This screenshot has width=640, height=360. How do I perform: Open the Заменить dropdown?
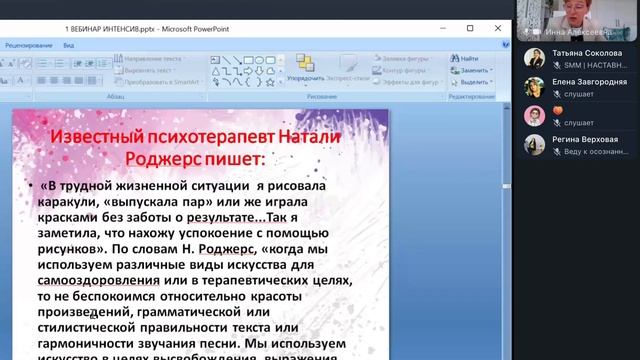point(472,70)
